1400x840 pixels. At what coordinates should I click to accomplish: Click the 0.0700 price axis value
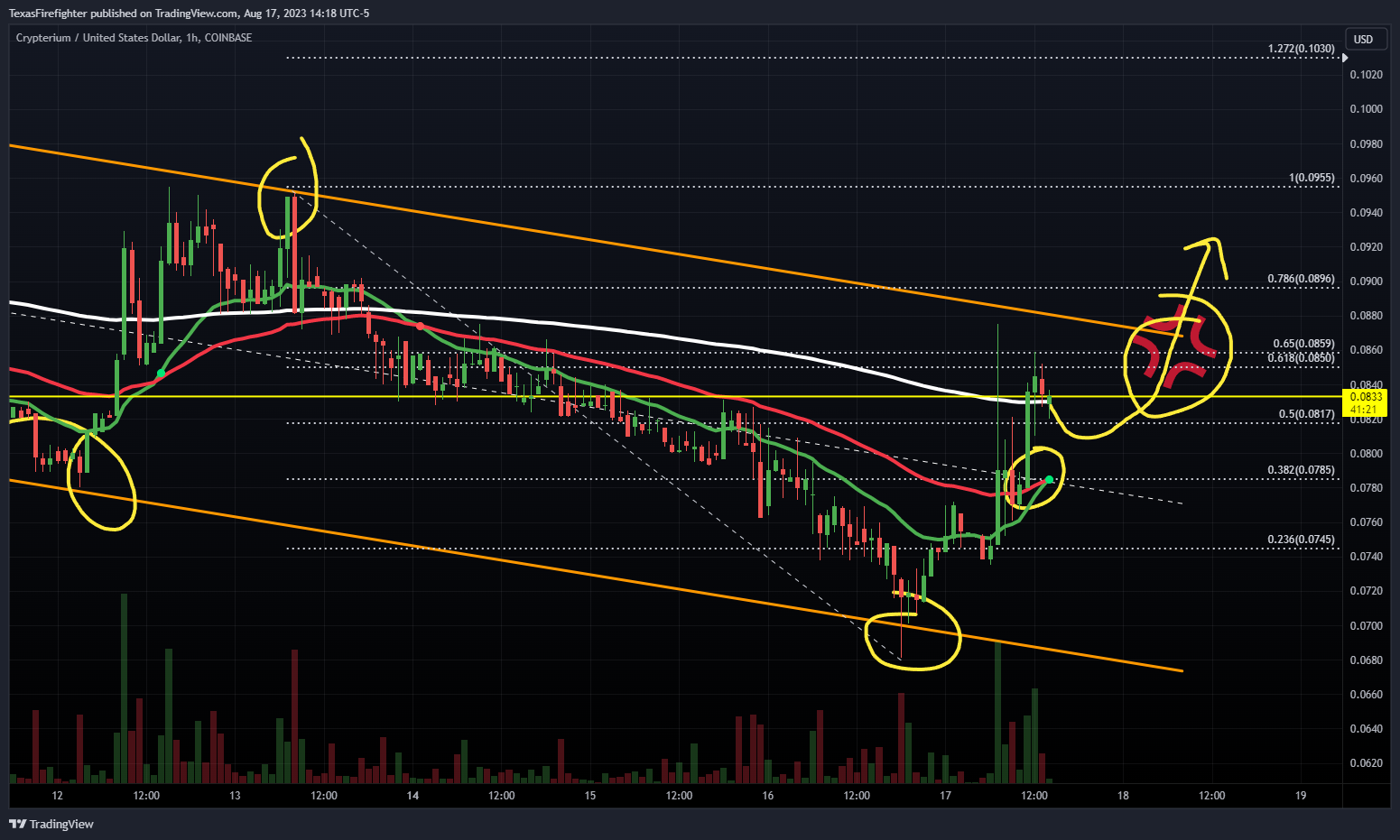[x=1366, y=625]
